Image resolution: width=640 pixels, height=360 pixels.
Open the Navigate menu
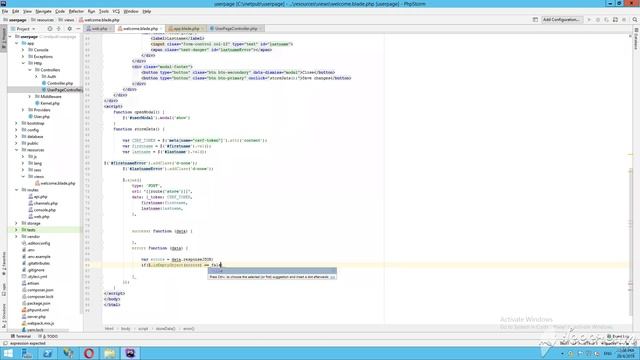point(43,11)
